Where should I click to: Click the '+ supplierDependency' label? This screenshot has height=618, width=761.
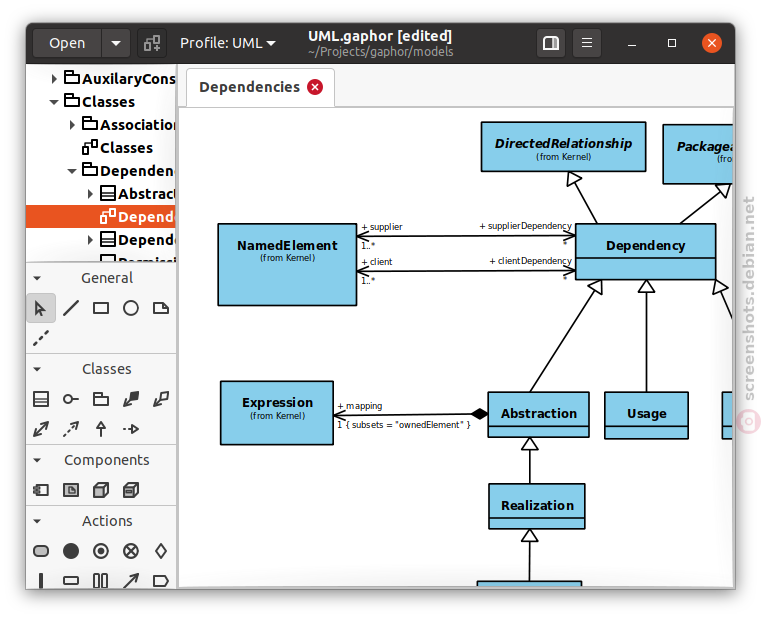[x=526, y=226]
